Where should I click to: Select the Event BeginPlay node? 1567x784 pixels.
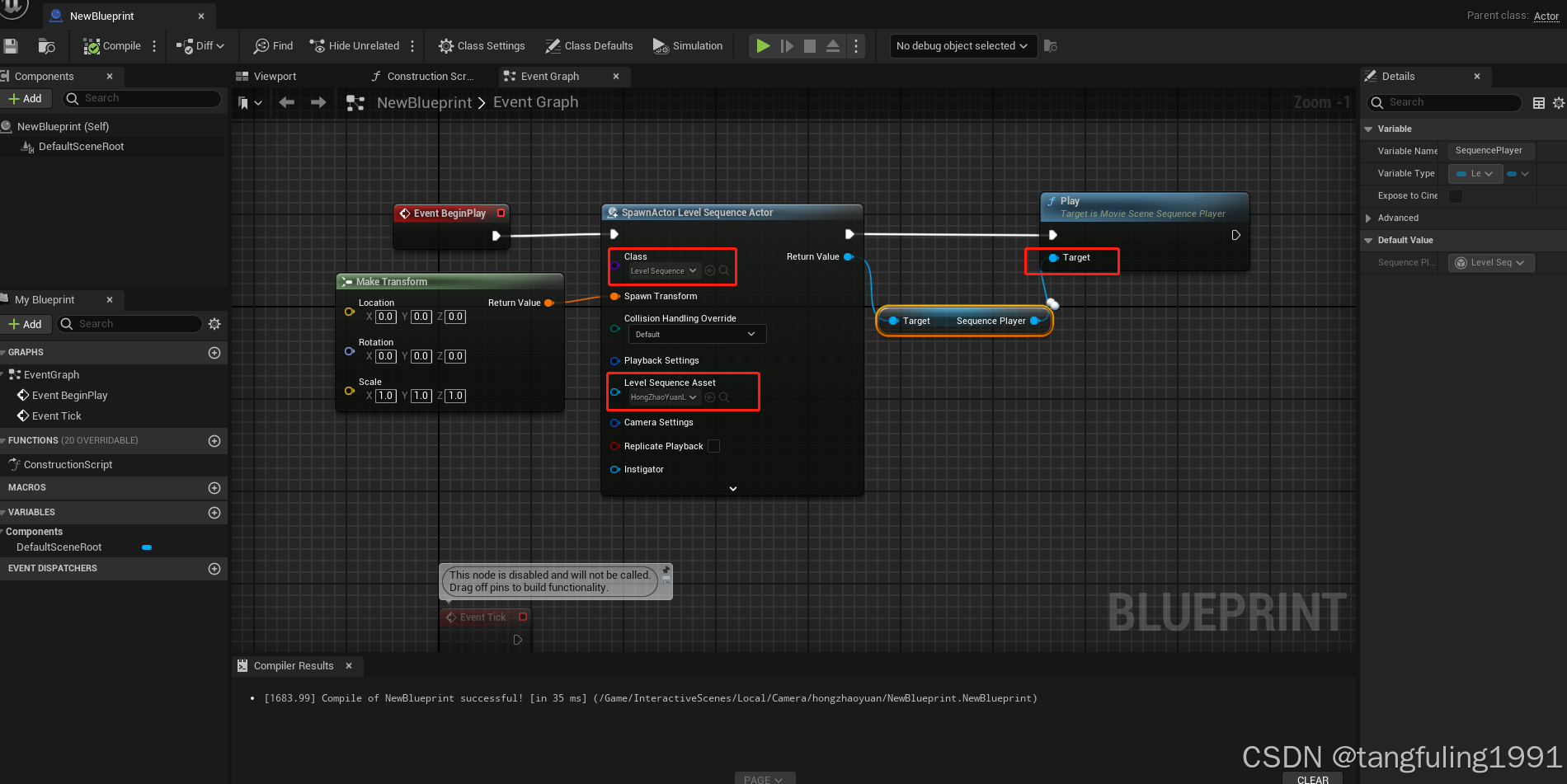450,214
